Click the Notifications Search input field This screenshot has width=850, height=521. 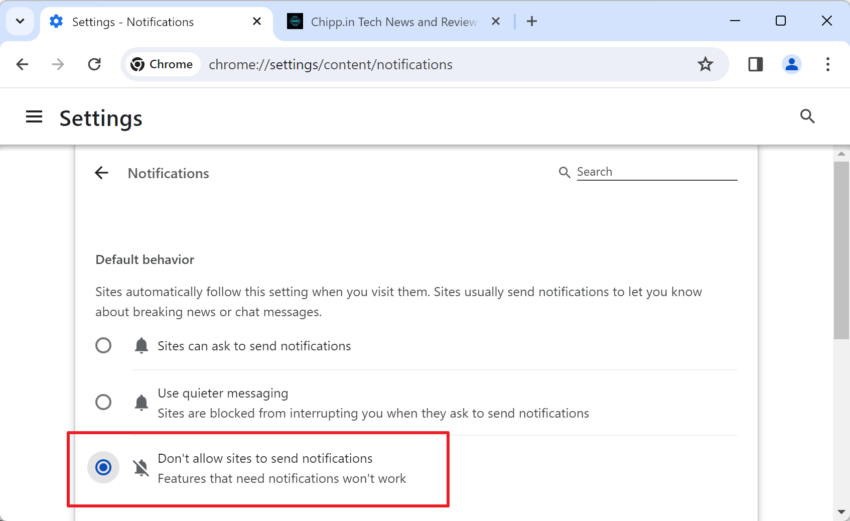(x=656, y=172)
